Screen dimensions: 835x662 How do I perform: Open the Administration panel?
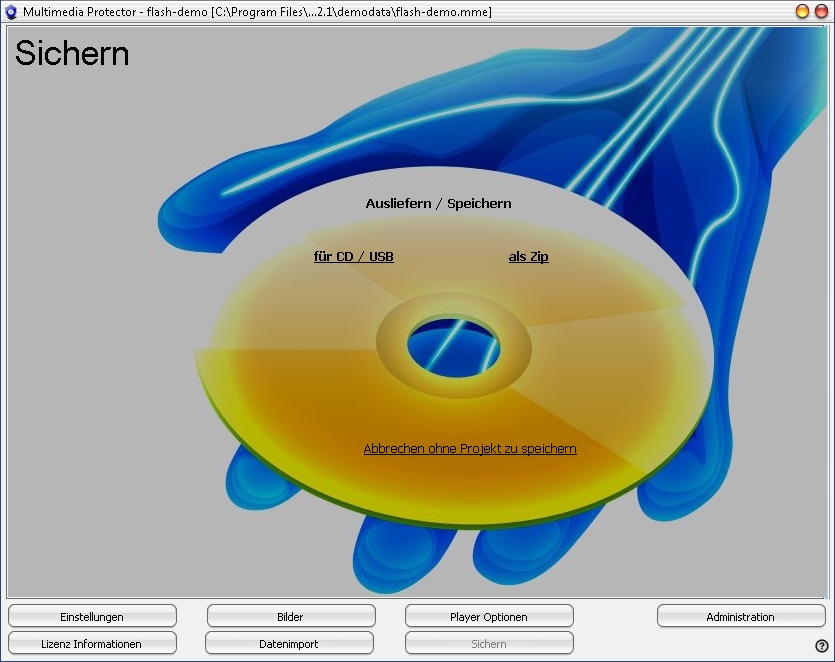[x=740, y=617]
